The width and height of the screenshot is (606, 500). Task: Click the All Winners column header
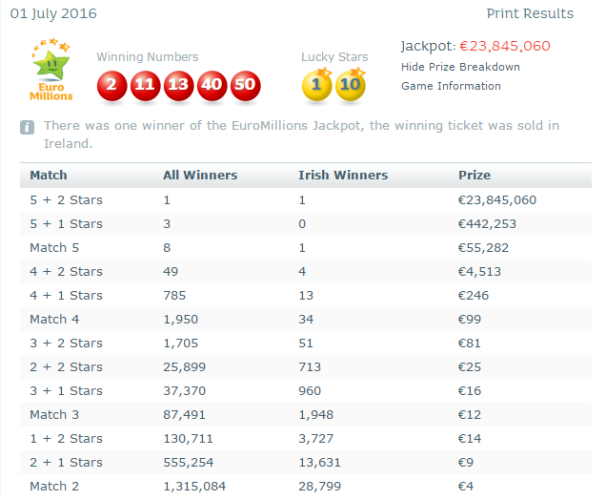pos(200,175)
